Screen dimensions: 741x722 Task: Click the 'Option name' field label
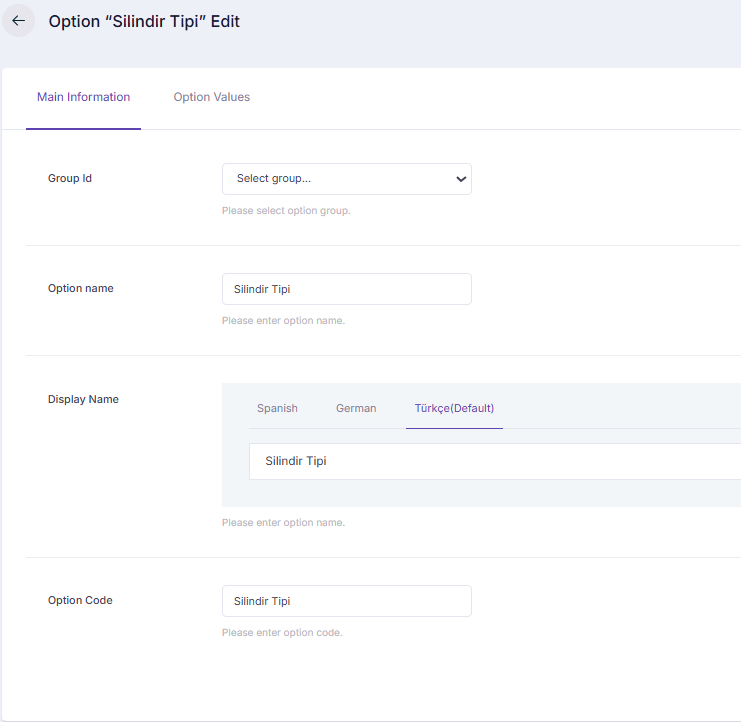[81, 288]
